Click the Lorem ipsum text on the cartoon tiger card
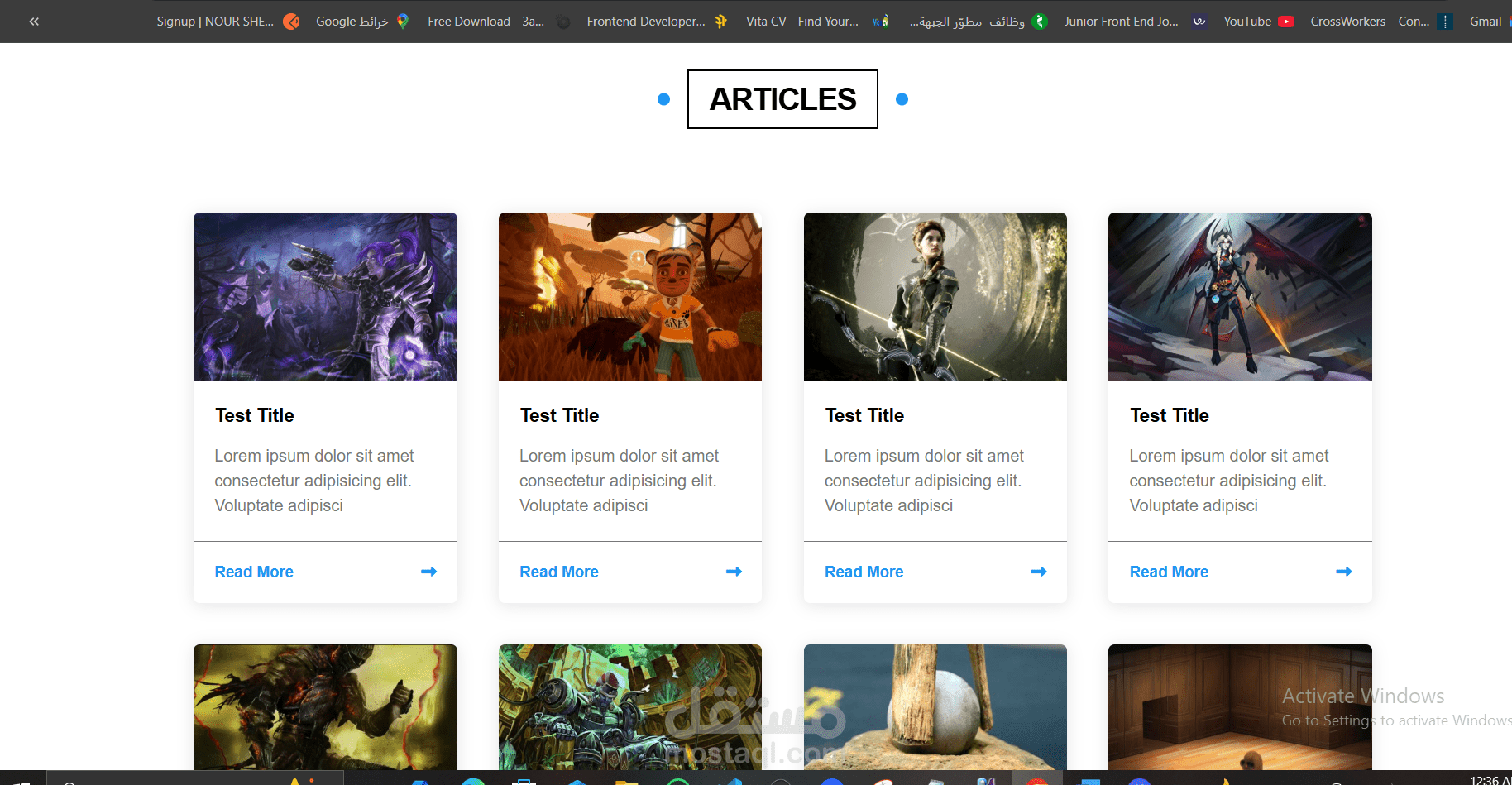1512x785 pixels. 620,481
